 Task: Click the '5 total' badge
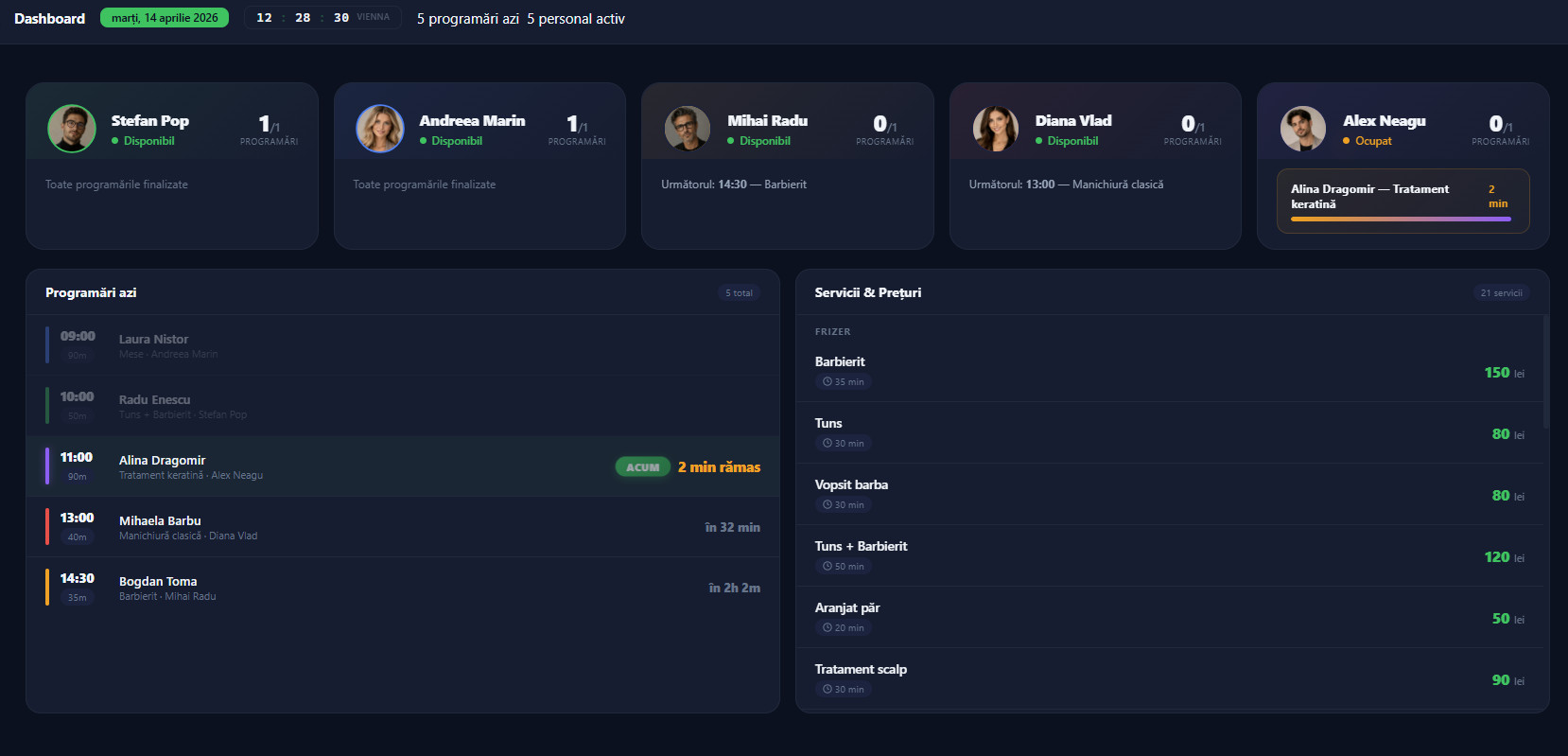click(x=739, y=293)
